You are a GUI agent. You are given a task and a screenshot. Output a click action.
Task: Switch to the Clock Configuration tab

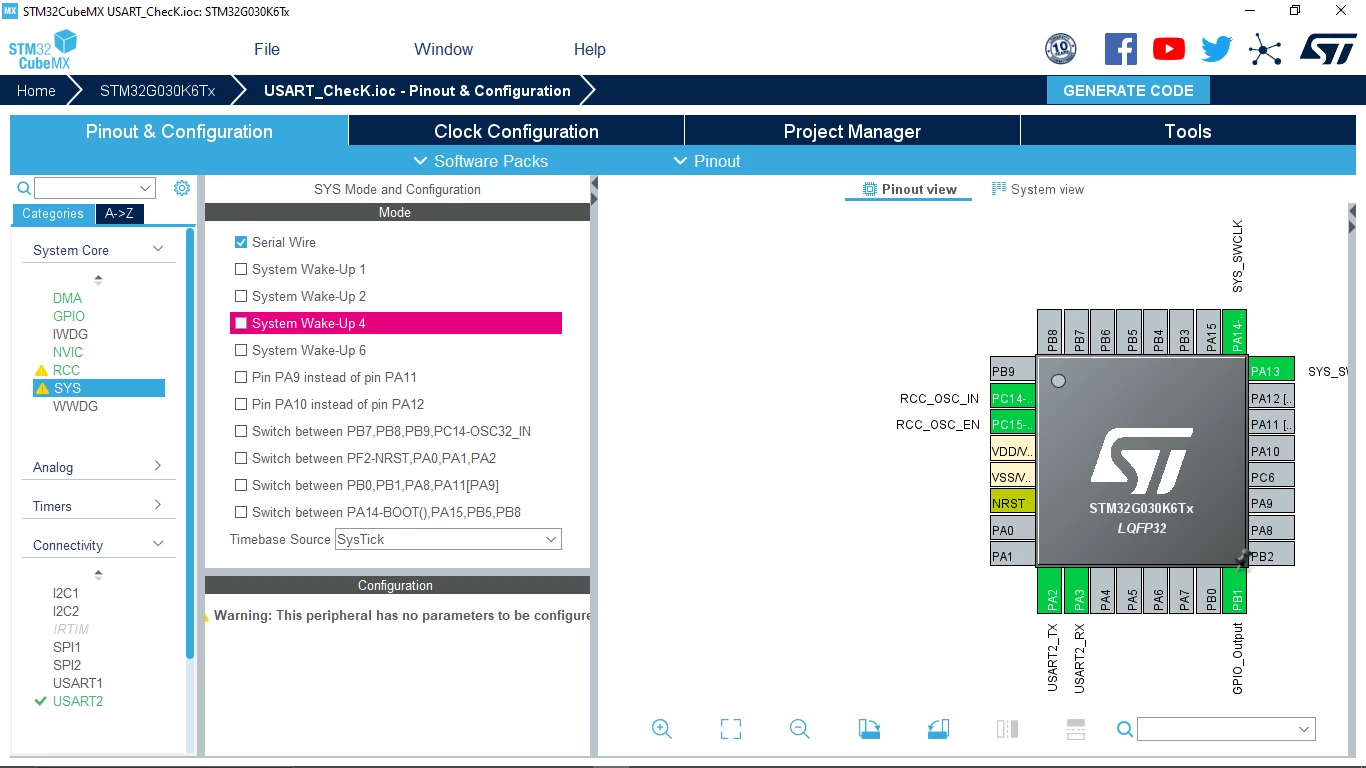[516, 131]
